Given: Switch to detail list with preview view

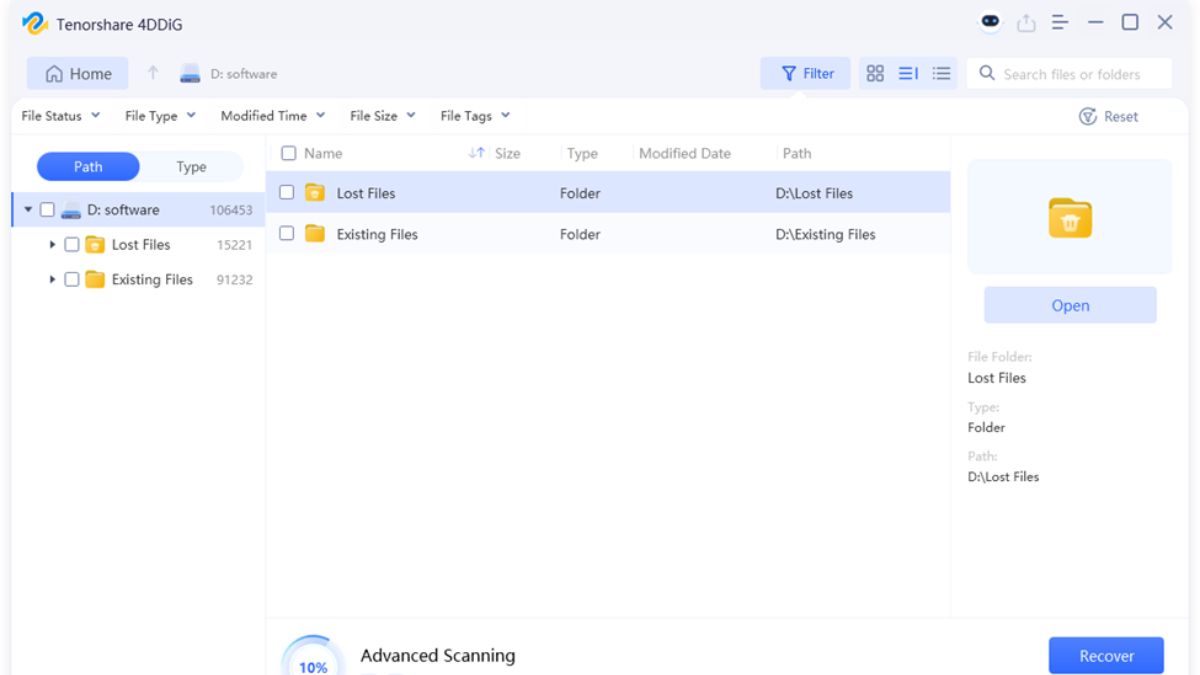Looking at the screenshot, I should coord(908,73).
